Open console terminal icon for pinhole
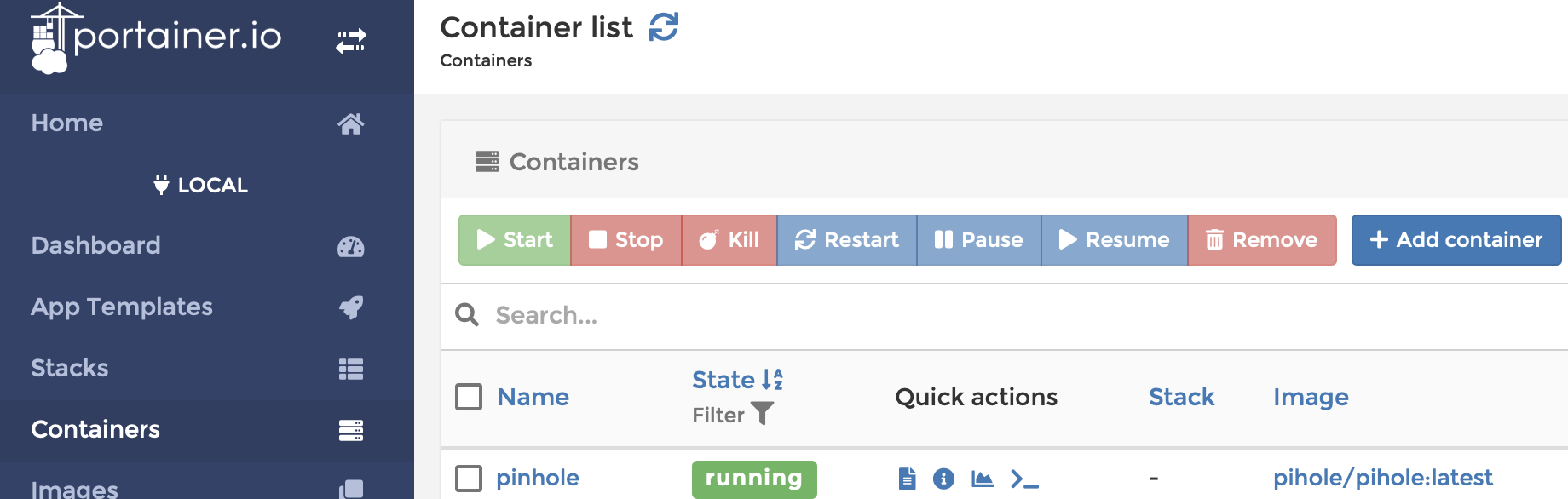The height and width of the screenshot is (499, 1568). 1024,479
